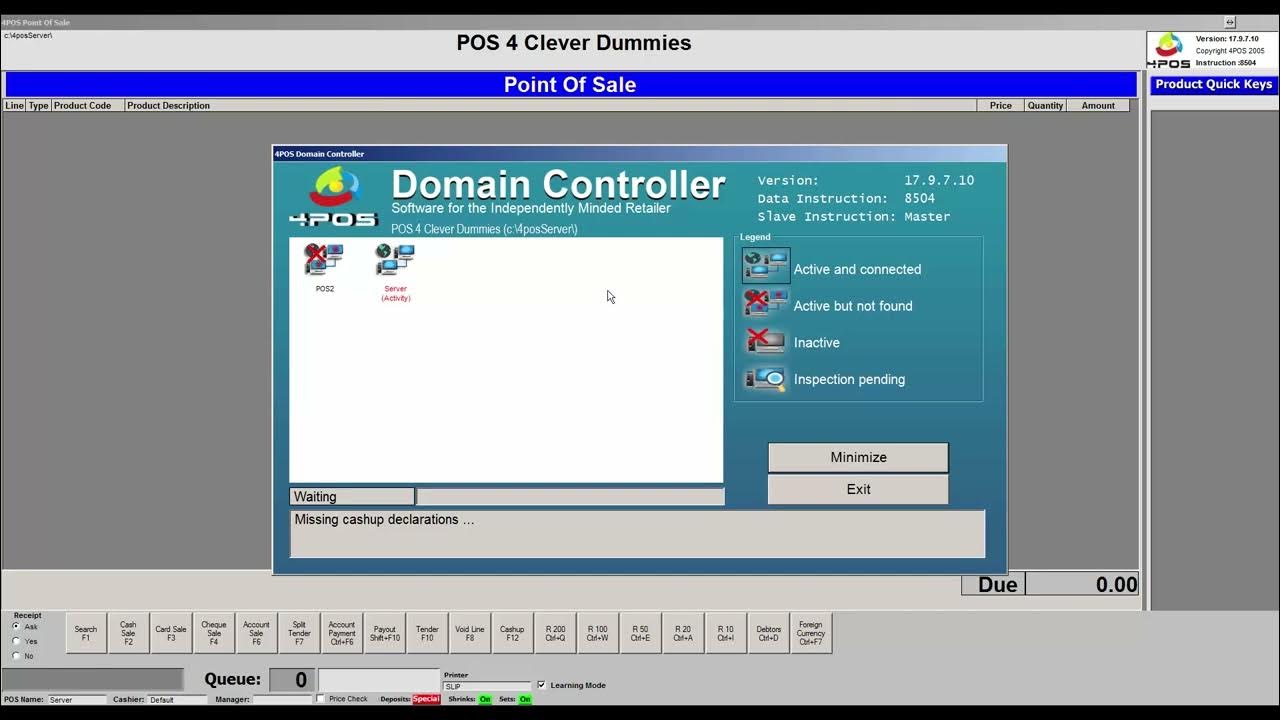Viewport: 1280px width, 720px height.
Task: Click the R 100 quick tender button
Action: pos(598,633)
